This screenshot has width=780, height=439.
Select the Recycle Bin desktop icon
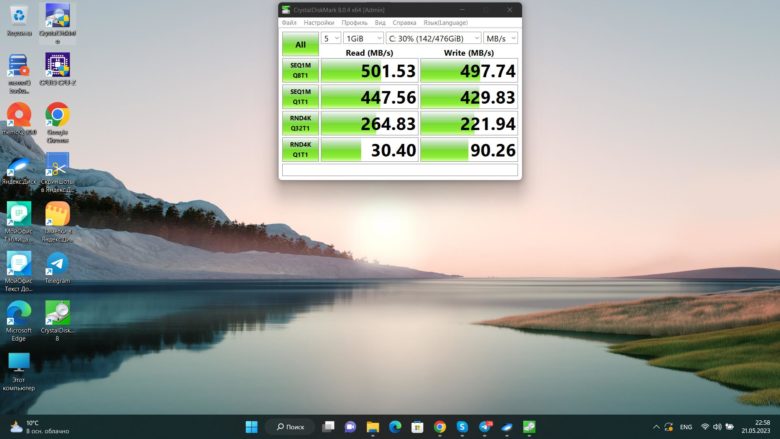pyautogui.click(x=19, y=20)
